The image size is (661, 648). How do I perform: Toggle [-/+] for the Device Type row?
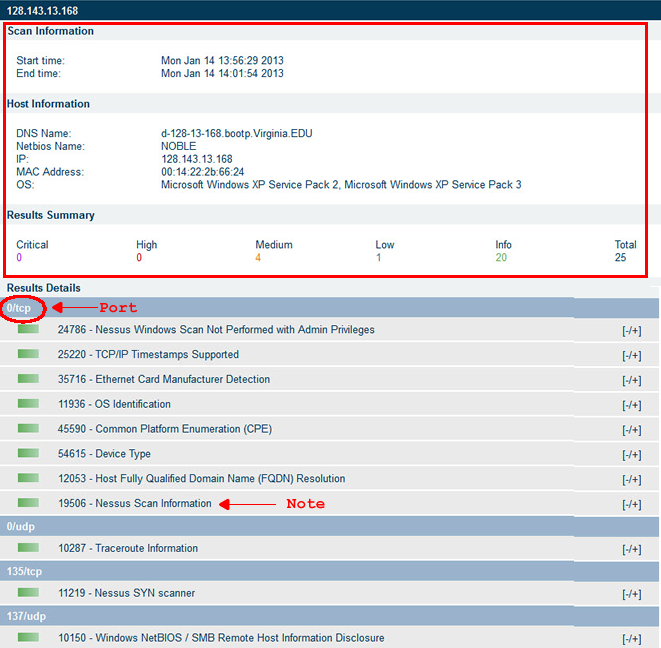pyautogui.click(x=631, y=455)
